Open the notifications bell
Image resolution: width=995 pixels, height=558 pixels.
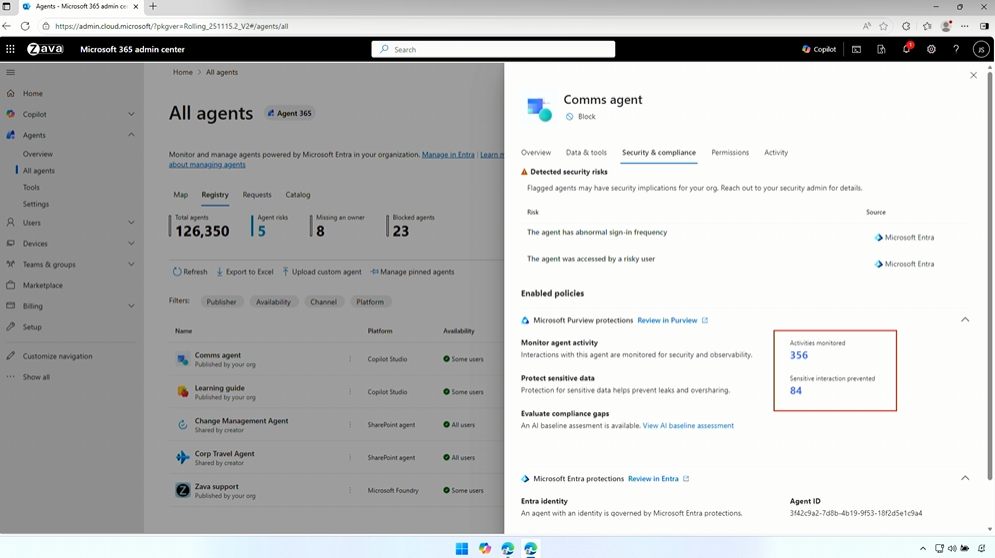click(x=906, y=49)
